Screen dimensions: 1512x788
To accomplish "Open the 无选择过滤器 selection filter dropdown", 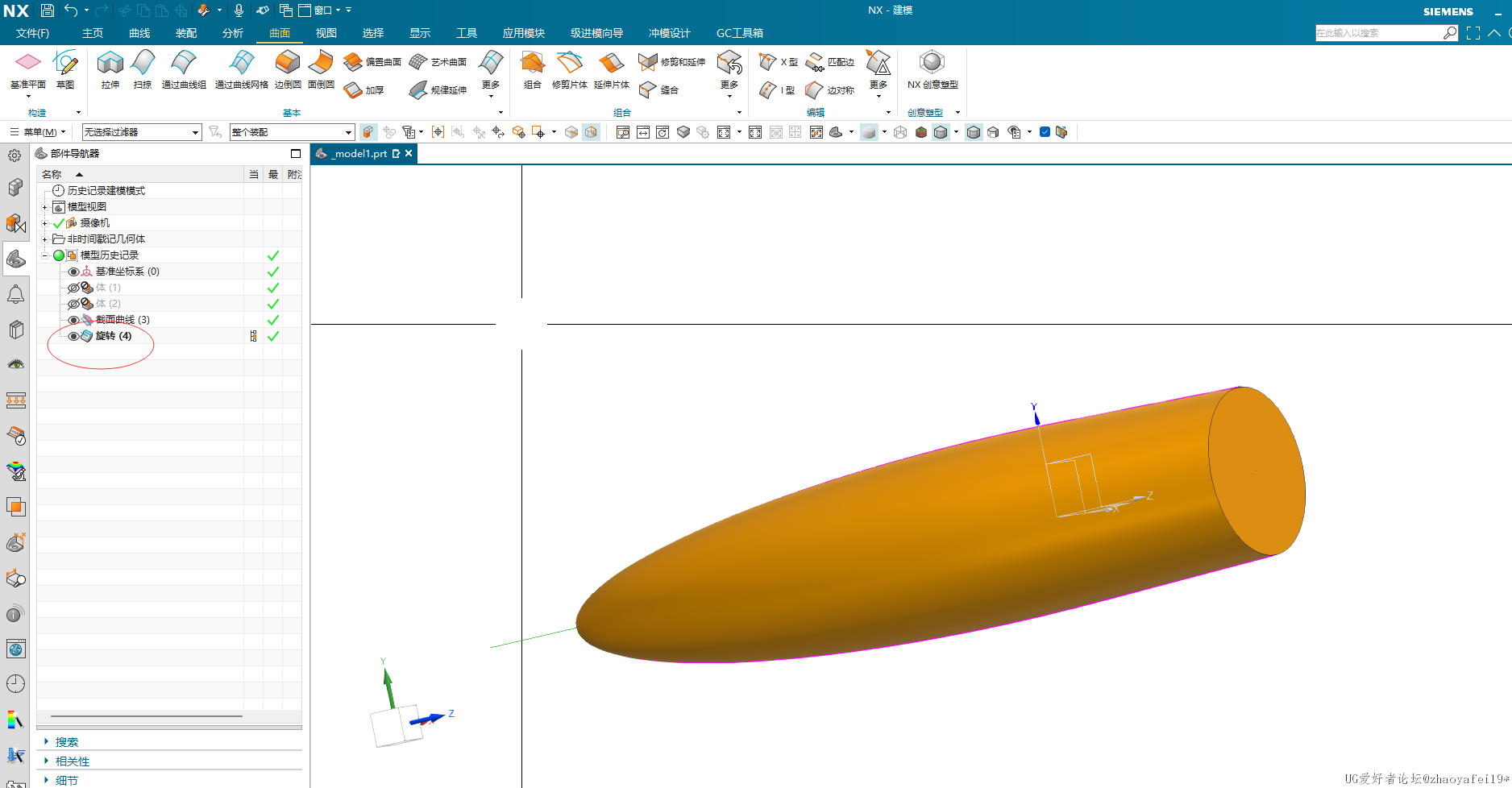I will (x=142, y=132).
